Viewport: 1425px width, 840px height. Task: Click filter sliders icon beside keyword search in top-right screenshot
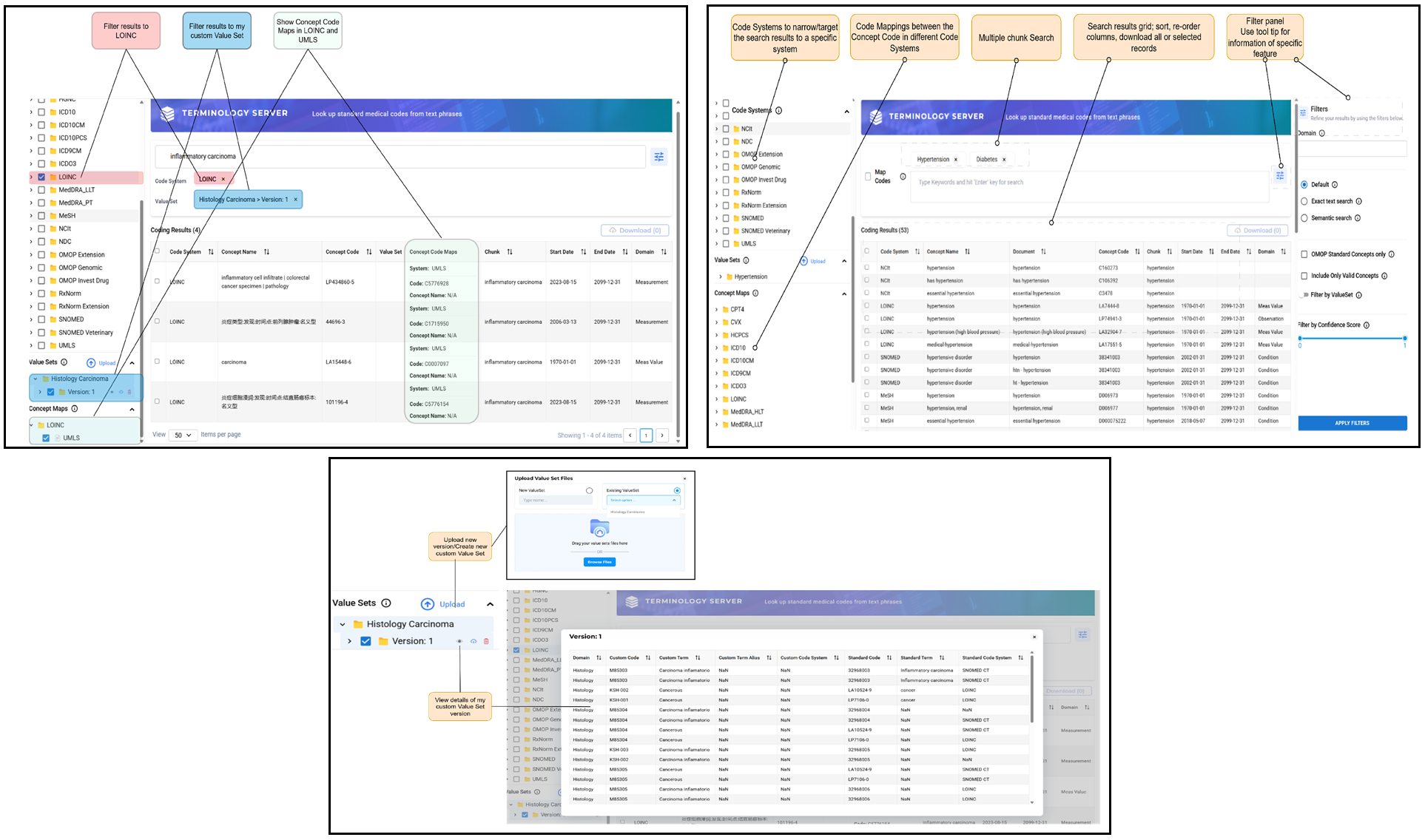point(1280,175)
